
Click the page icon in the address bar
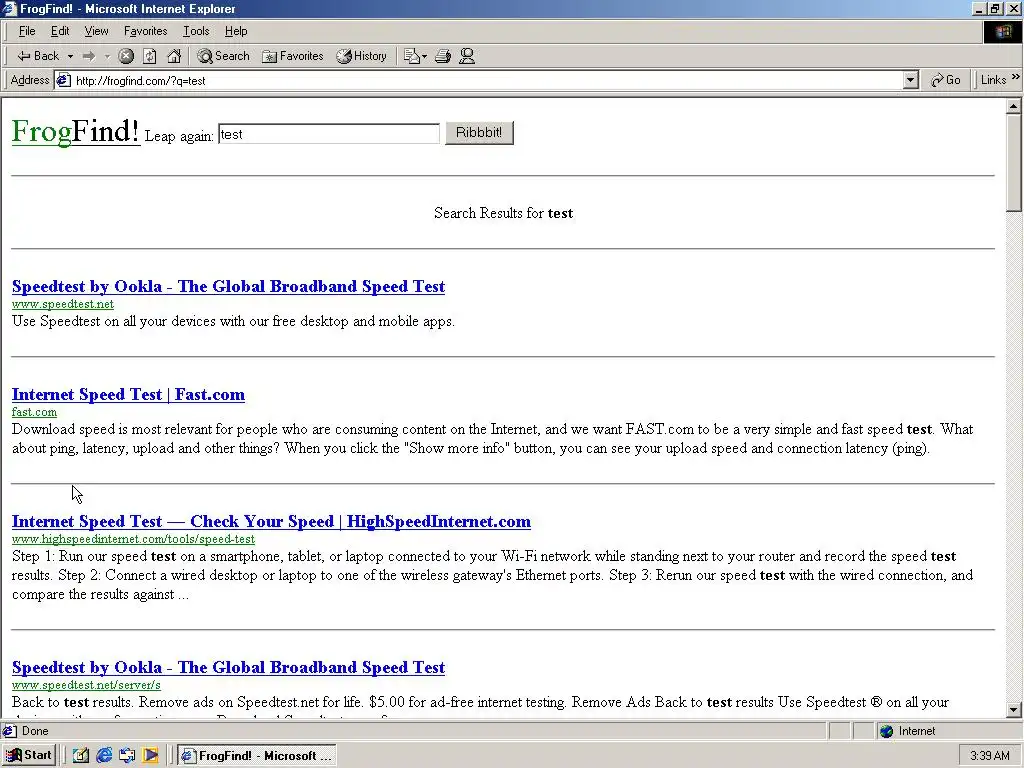point(63,80)
